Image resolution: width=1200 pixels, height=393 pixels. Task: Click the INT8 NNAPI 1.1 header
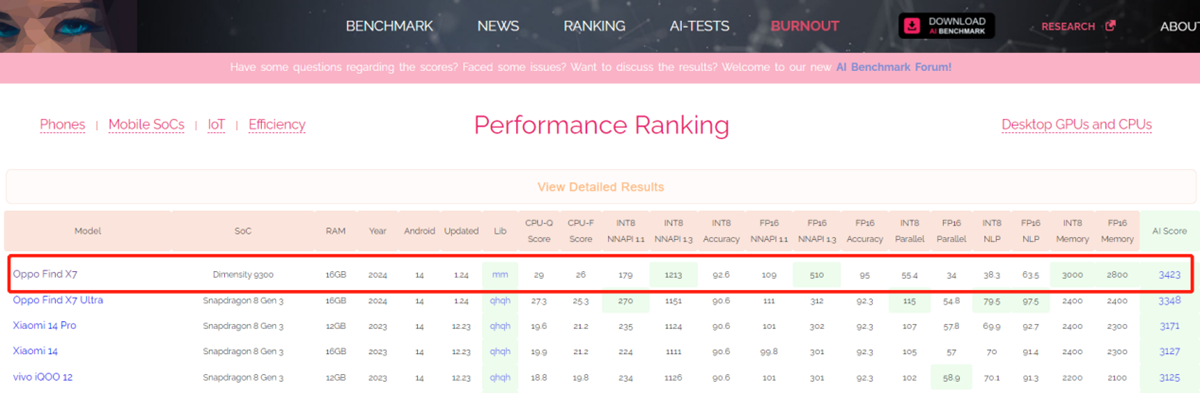625,231
